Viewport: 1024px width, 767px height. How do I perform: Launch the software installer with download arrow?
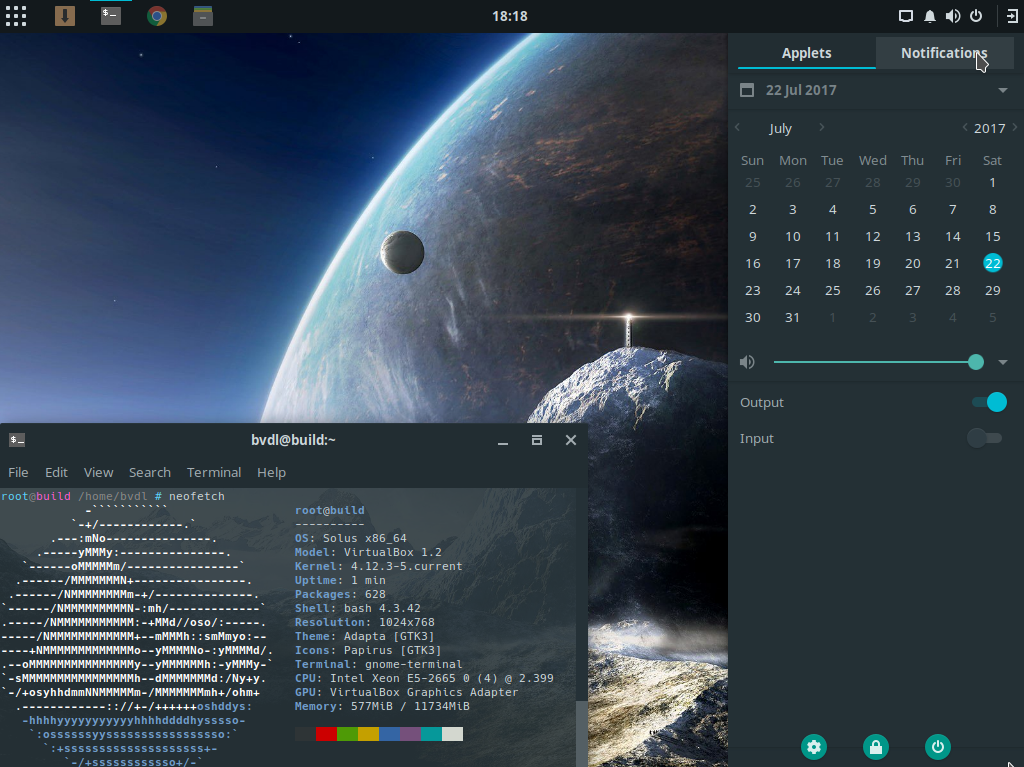65,16
